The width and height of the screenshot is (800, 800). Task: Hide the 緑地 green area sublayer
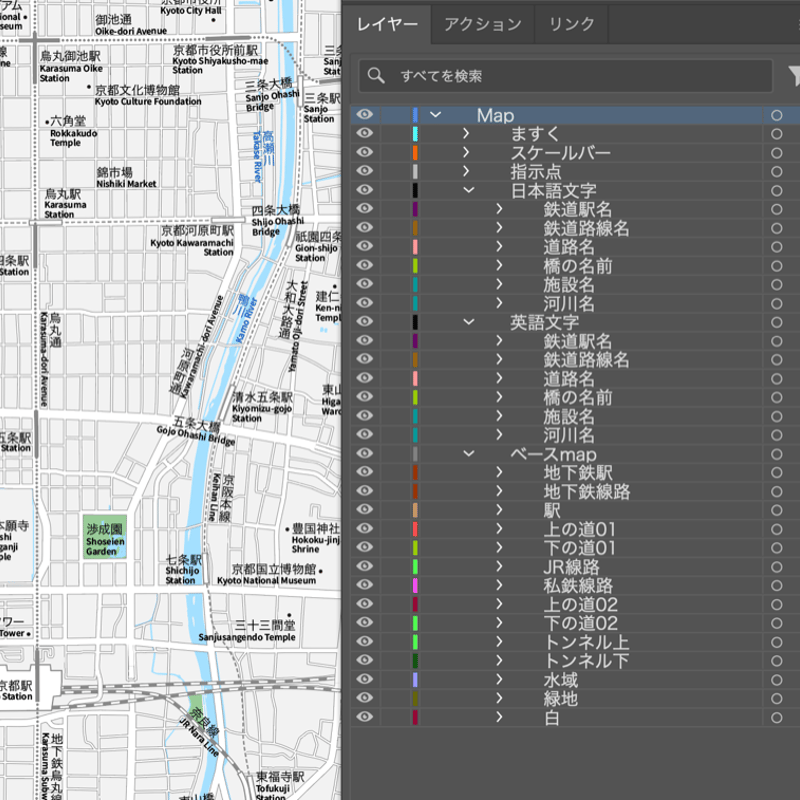tap(364, 697)
